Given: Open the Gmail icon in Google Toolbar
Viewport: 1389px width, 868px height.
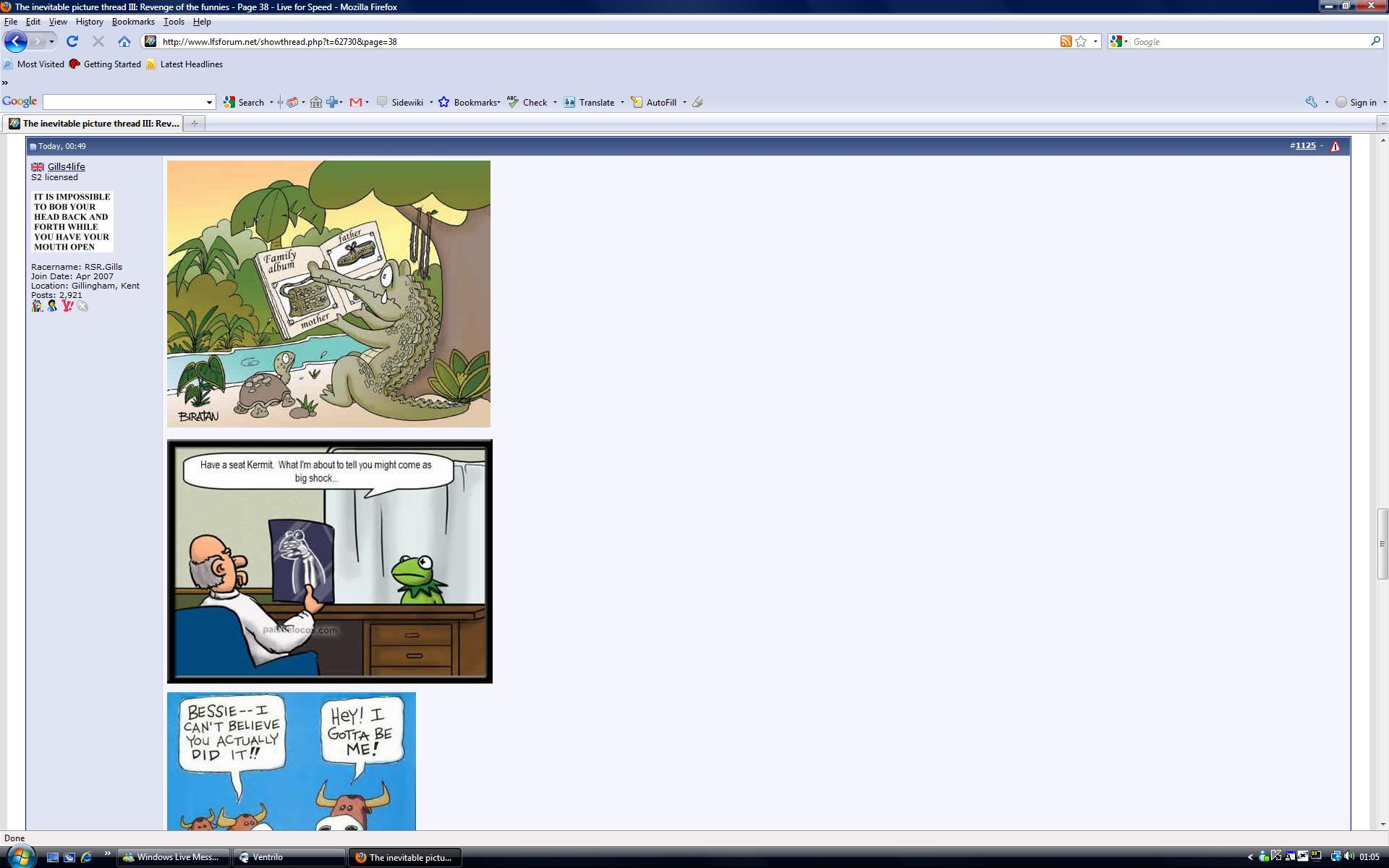Looking at the screenshot, I should pos(355,102).
